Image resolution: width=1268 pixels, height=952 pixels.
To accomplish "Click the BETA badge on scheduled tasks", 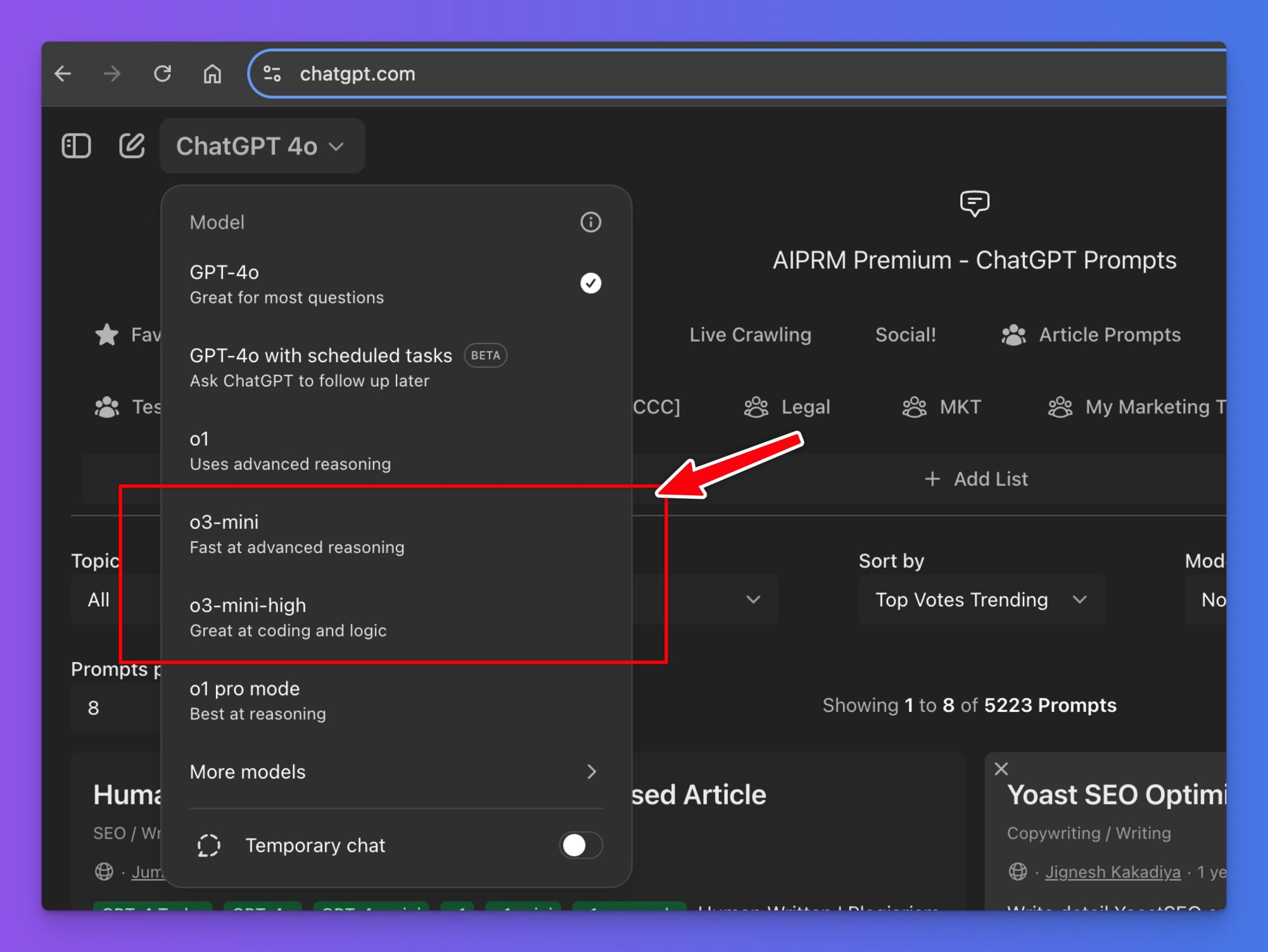I will [485, 356].
